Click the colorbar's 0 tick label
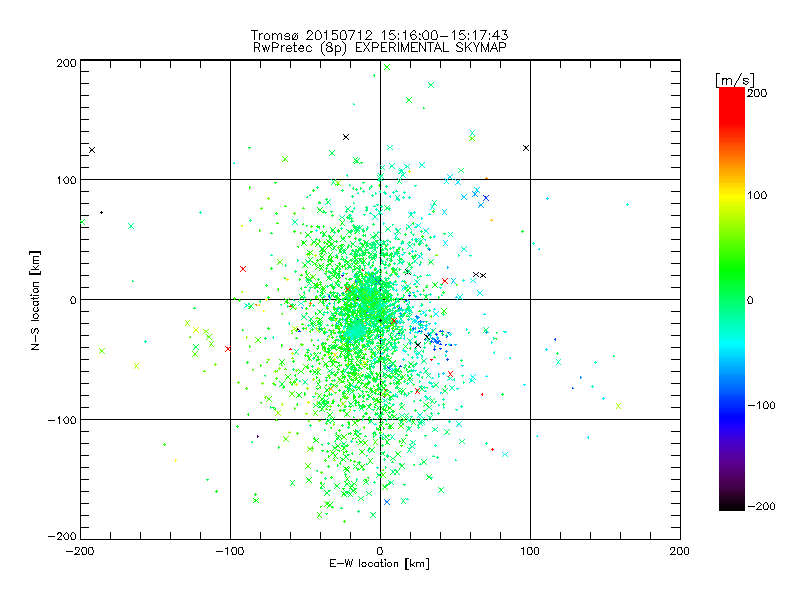 click(750, 300)
